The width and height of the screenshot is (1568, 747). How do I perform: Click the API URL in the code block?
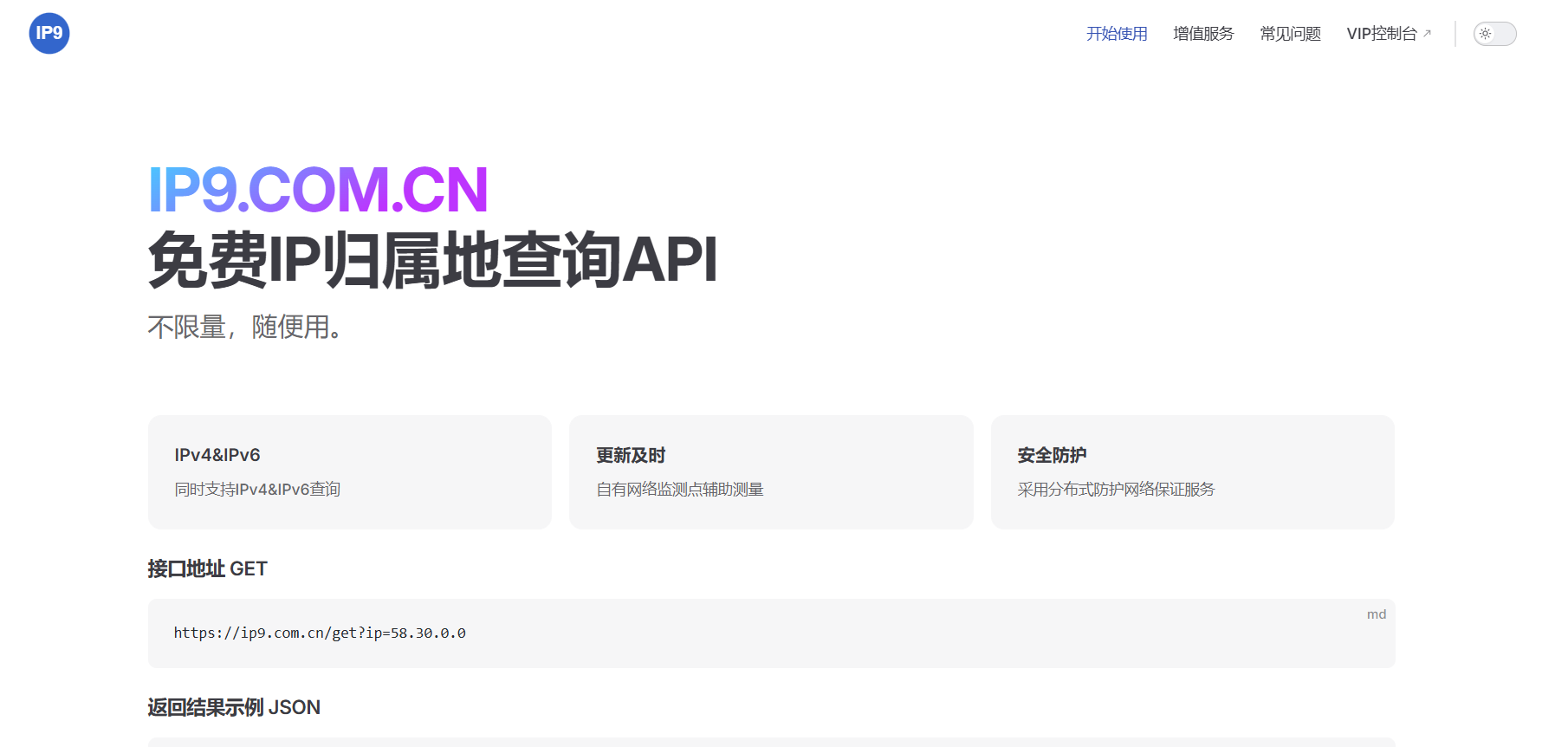320,633
